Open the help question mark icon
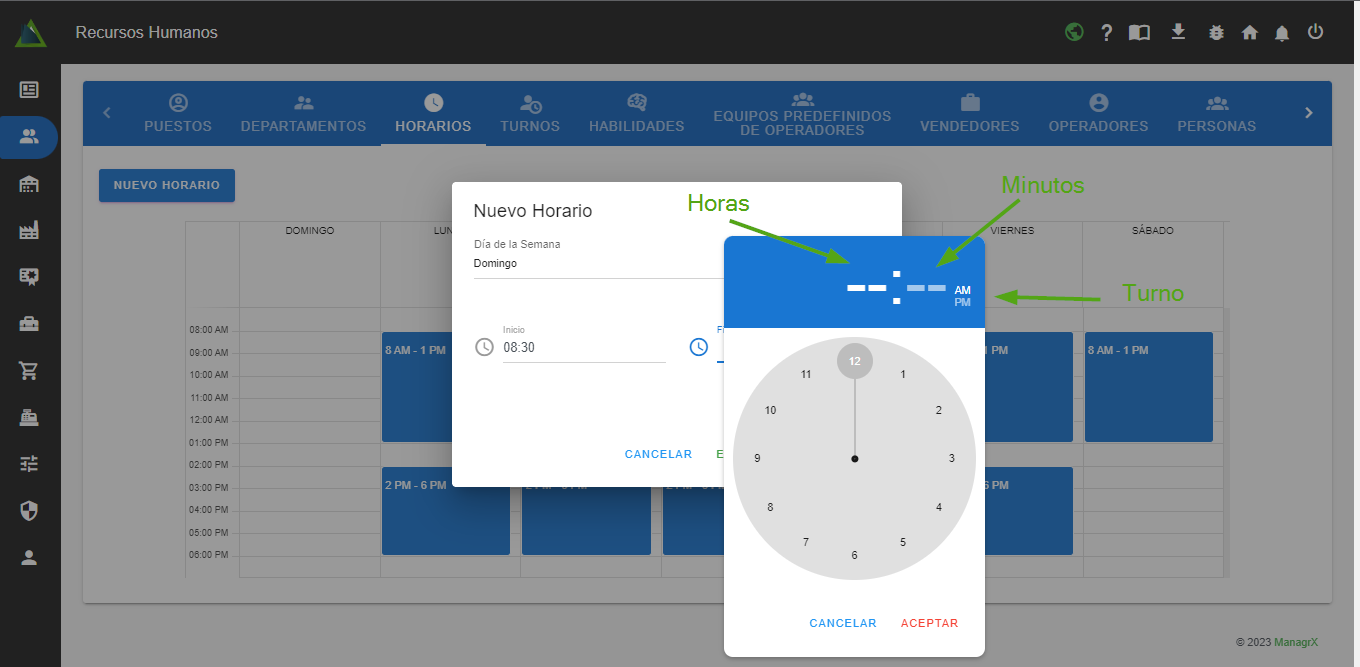The height and width of the screenshot is (667, 1360). pos(1106,33)
